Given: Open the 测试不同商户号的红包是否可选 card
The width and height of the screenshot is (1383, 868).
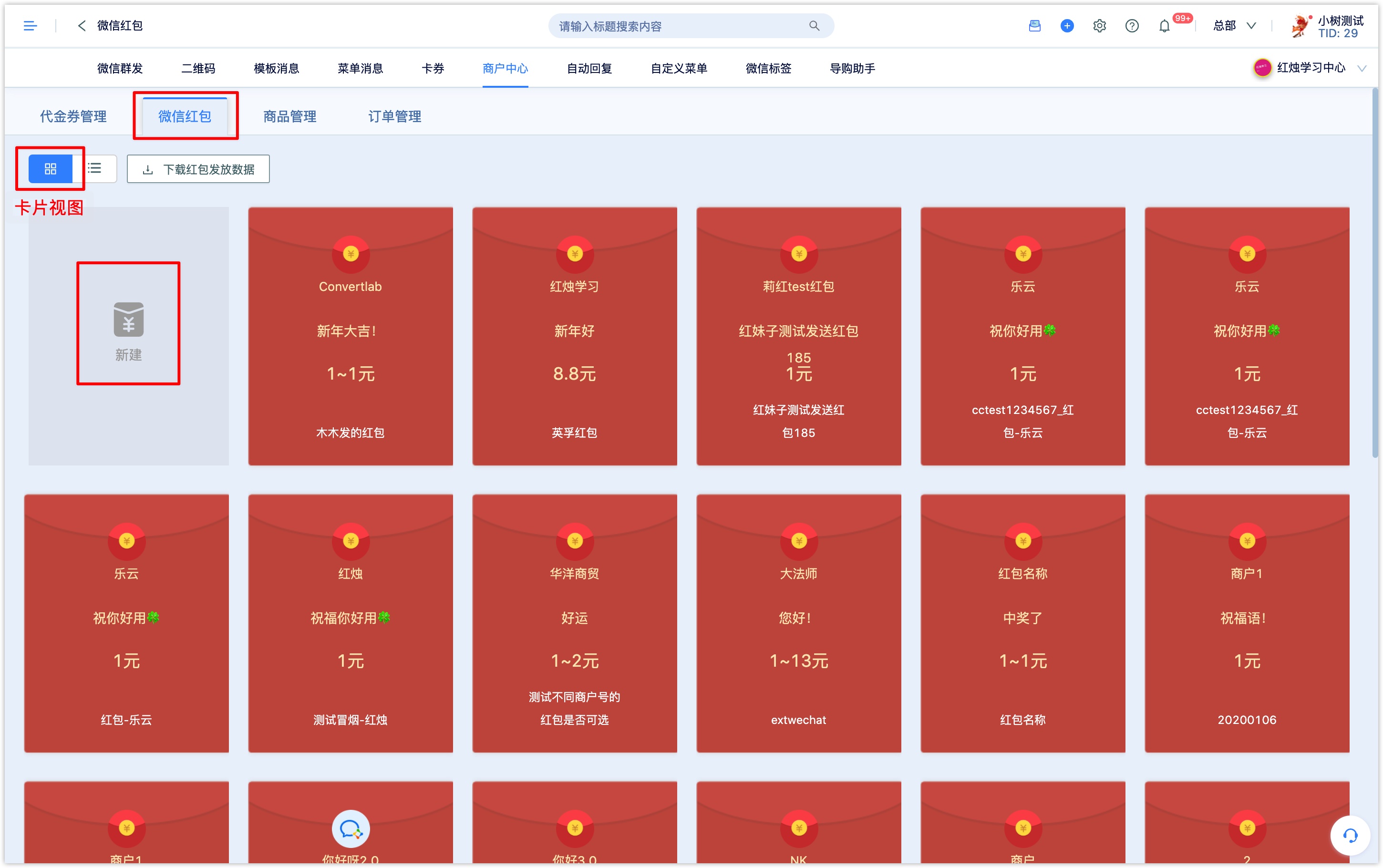Looking at the screenshot, I should (575, 623).
